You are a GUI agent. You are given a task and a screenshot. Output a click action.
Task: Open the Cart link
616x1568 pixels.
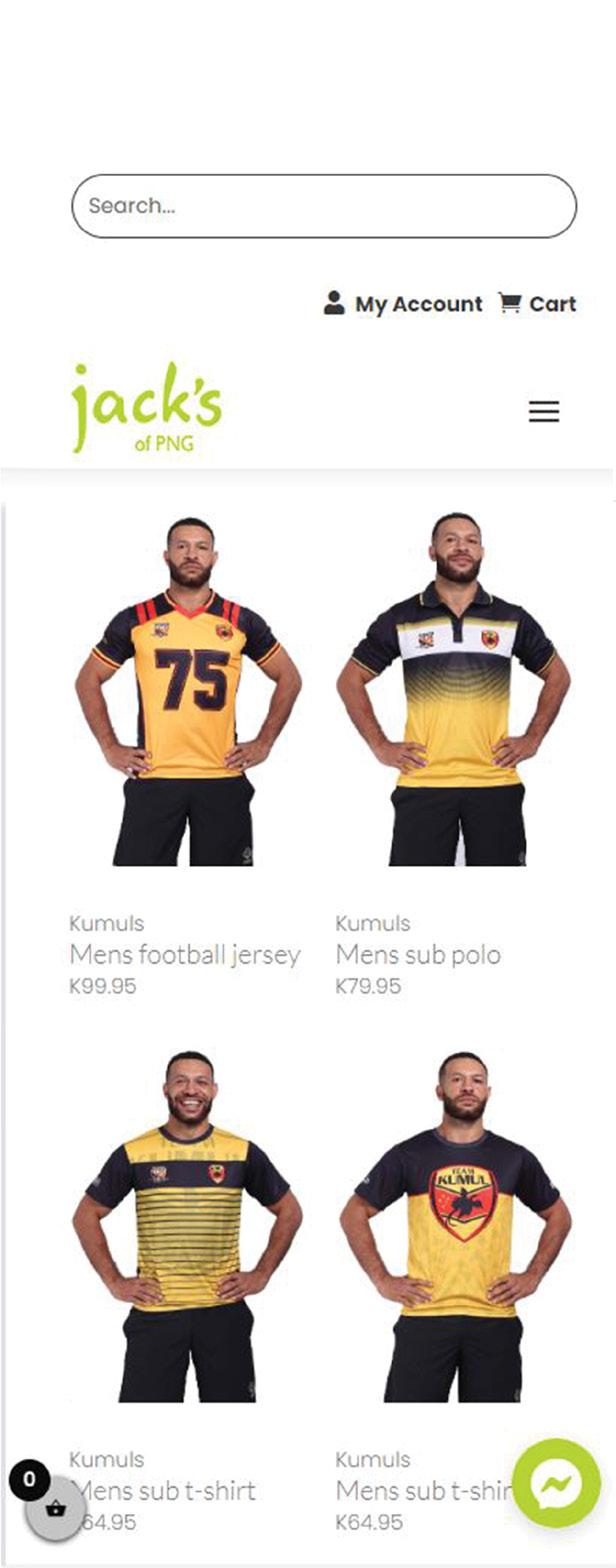click(553, 304)
